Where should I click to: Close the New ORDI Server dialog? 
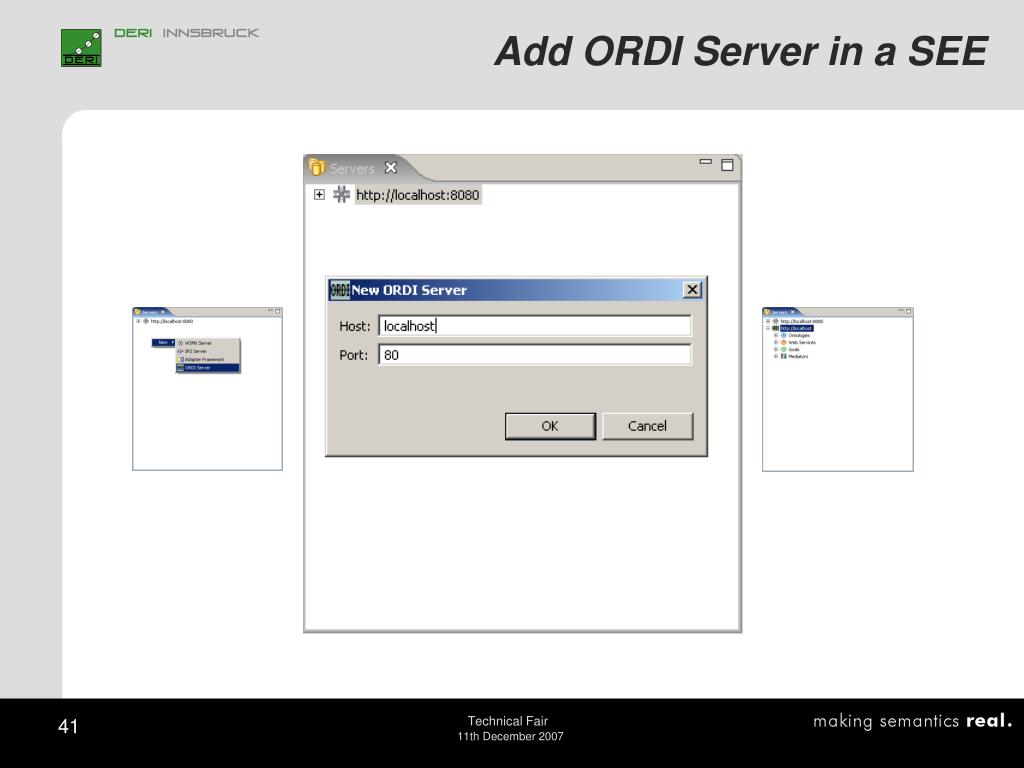point(692,289)
